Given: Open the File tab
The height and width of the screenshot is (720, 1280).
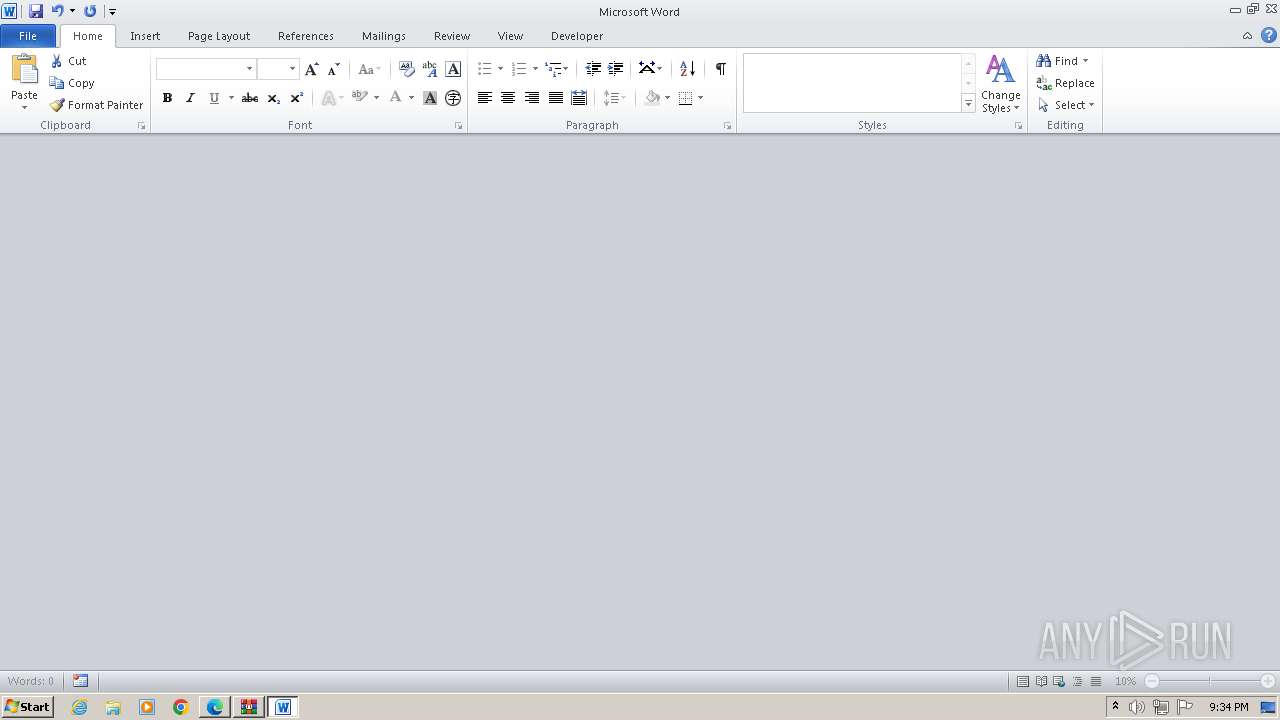Looking at the screenshot, I should (x=28, y=36).
